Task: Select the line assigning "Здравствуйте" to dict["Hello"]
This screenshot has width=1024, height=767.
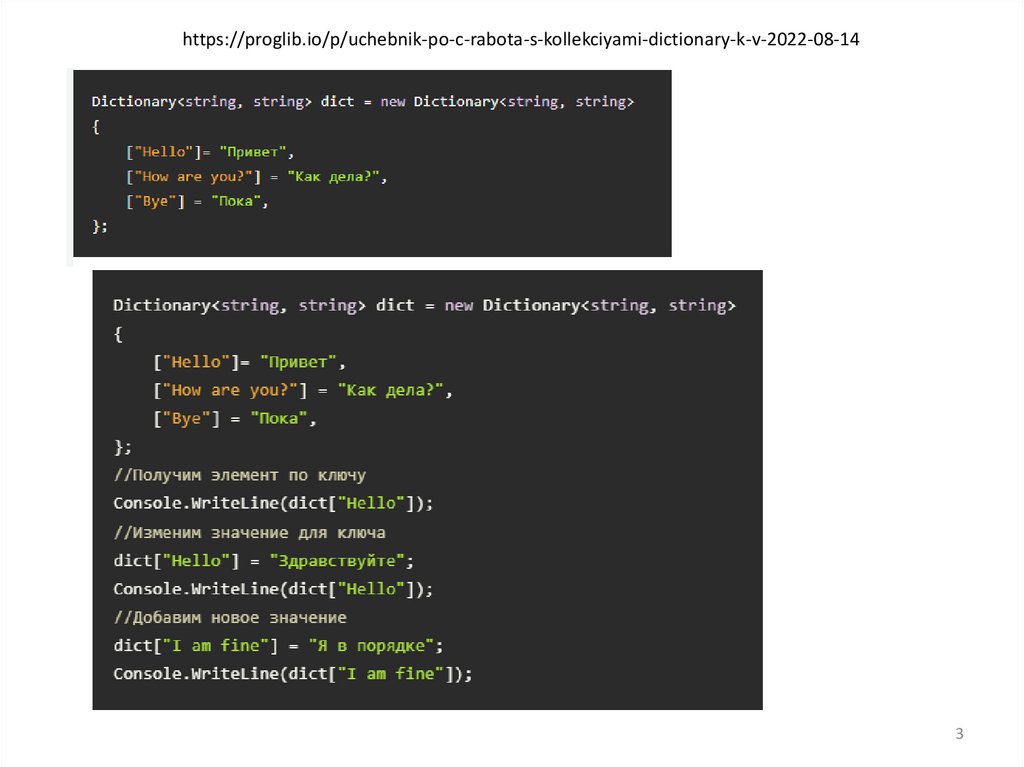Action: (263, 561)
